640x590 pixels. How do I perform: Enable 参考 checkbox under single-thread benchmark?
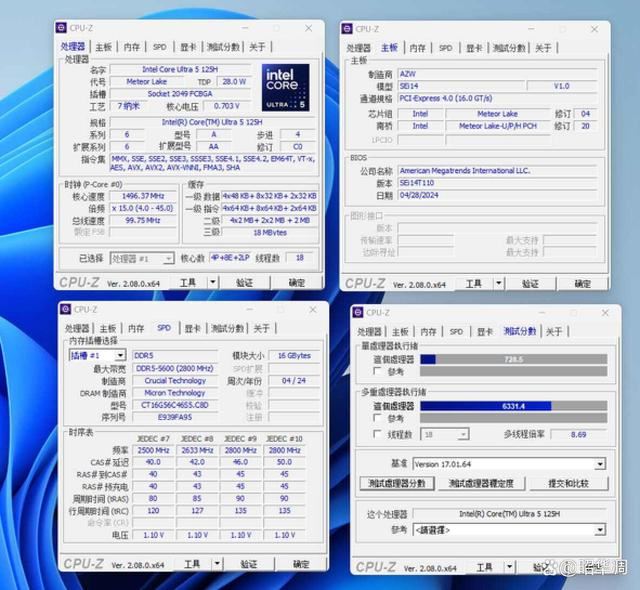point(366,372)
